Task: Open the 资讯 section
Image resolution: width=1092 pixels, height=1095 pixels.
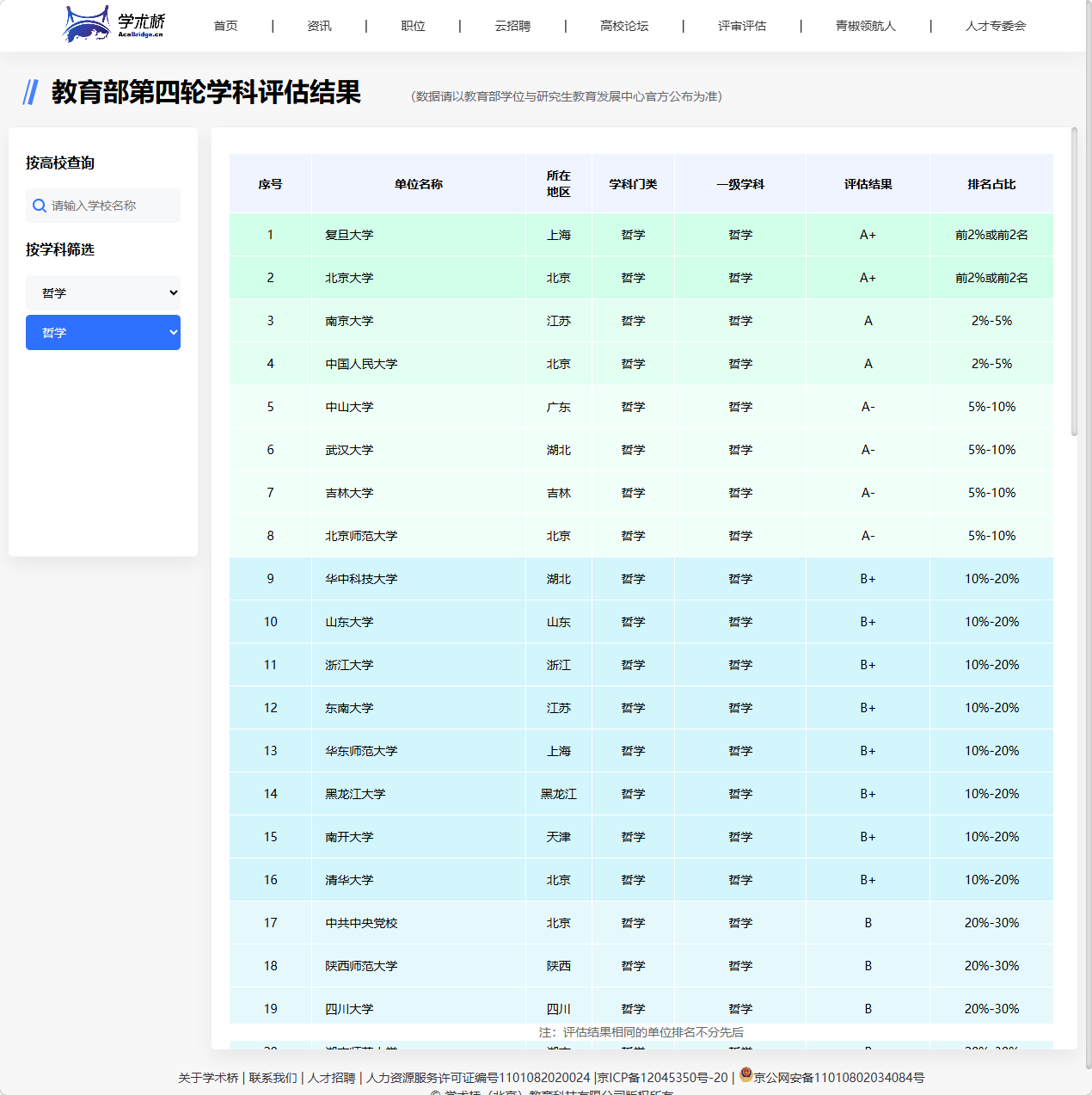Action: (319, 26)
